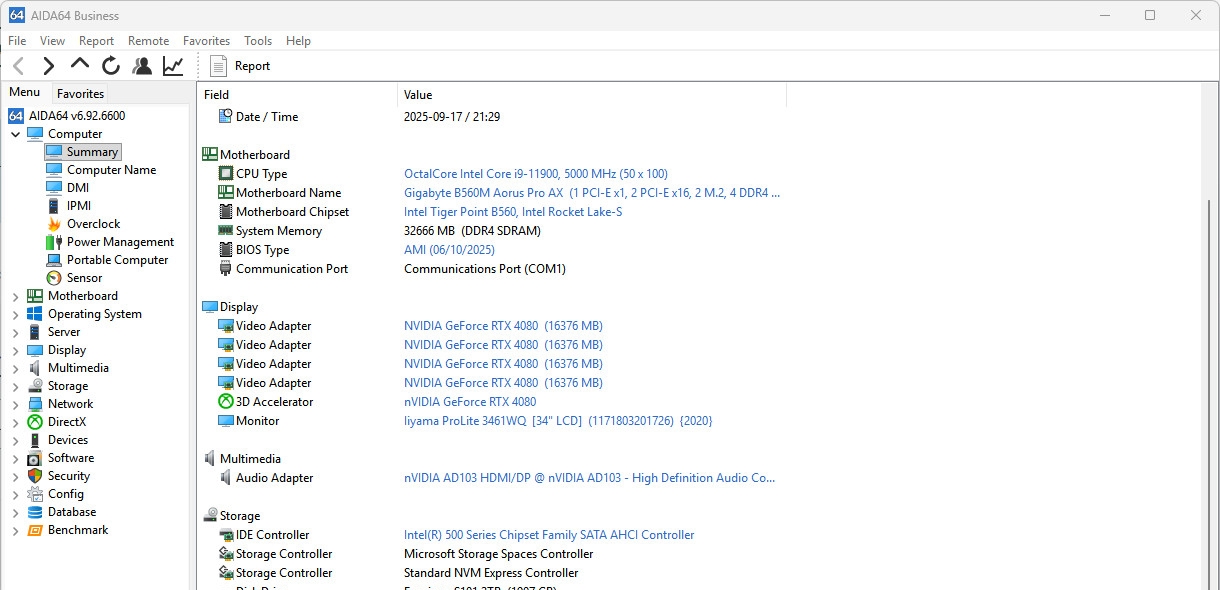
Task: Open AMI (06/10/2025) BIOS link
Action: coord(449,250)
